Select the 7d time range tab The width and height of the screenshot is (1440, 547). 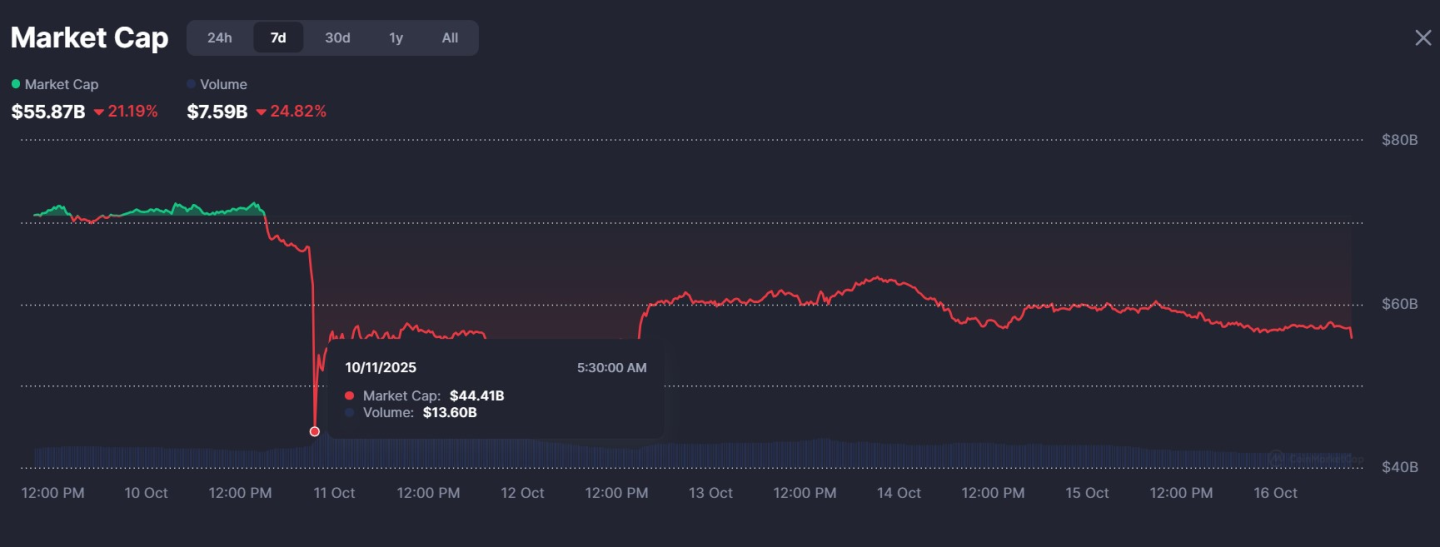point(278,38)
